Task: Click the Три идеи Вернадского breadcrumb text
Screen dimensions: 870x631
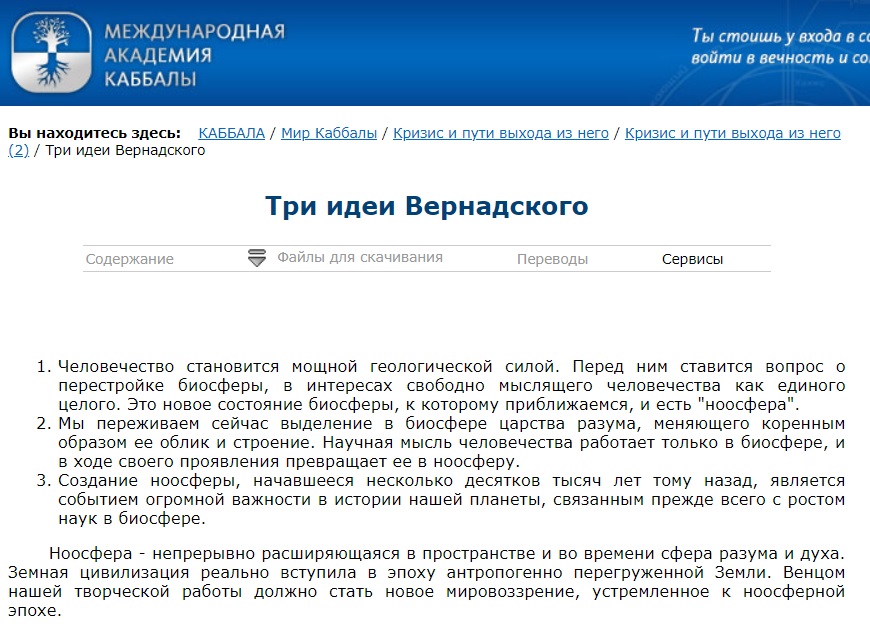Action: pyautogui.click(x=125, y=150)
